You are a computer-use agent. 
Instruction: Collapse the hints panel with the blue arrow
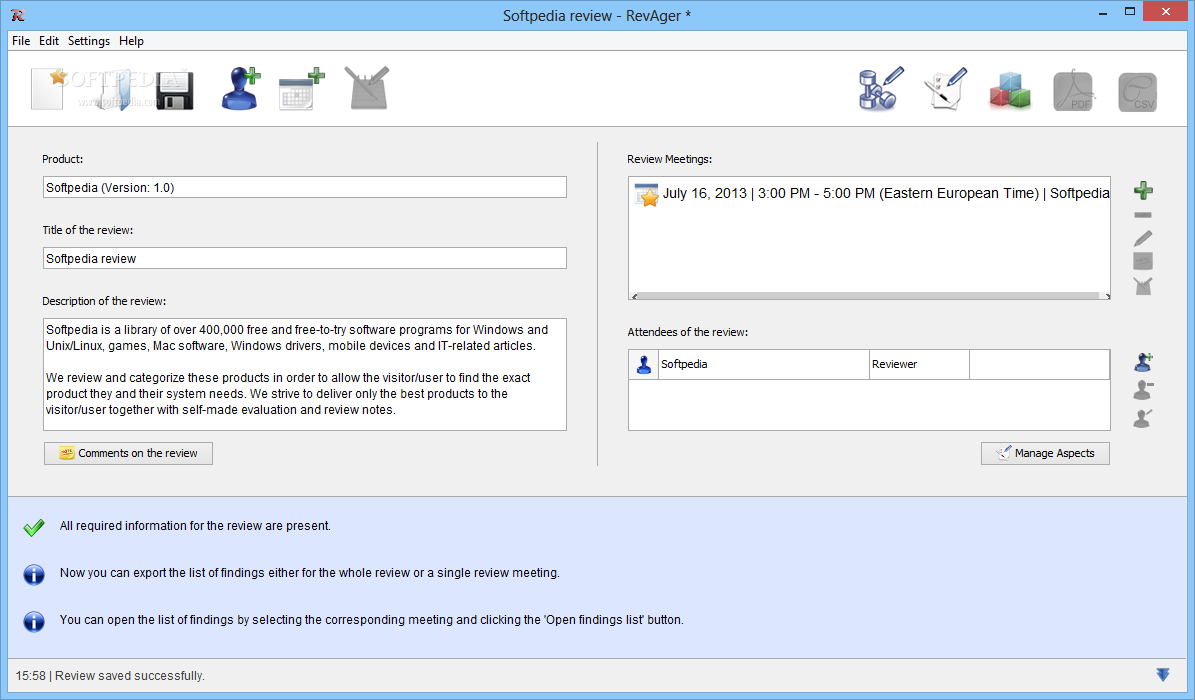click(1163, 675)
